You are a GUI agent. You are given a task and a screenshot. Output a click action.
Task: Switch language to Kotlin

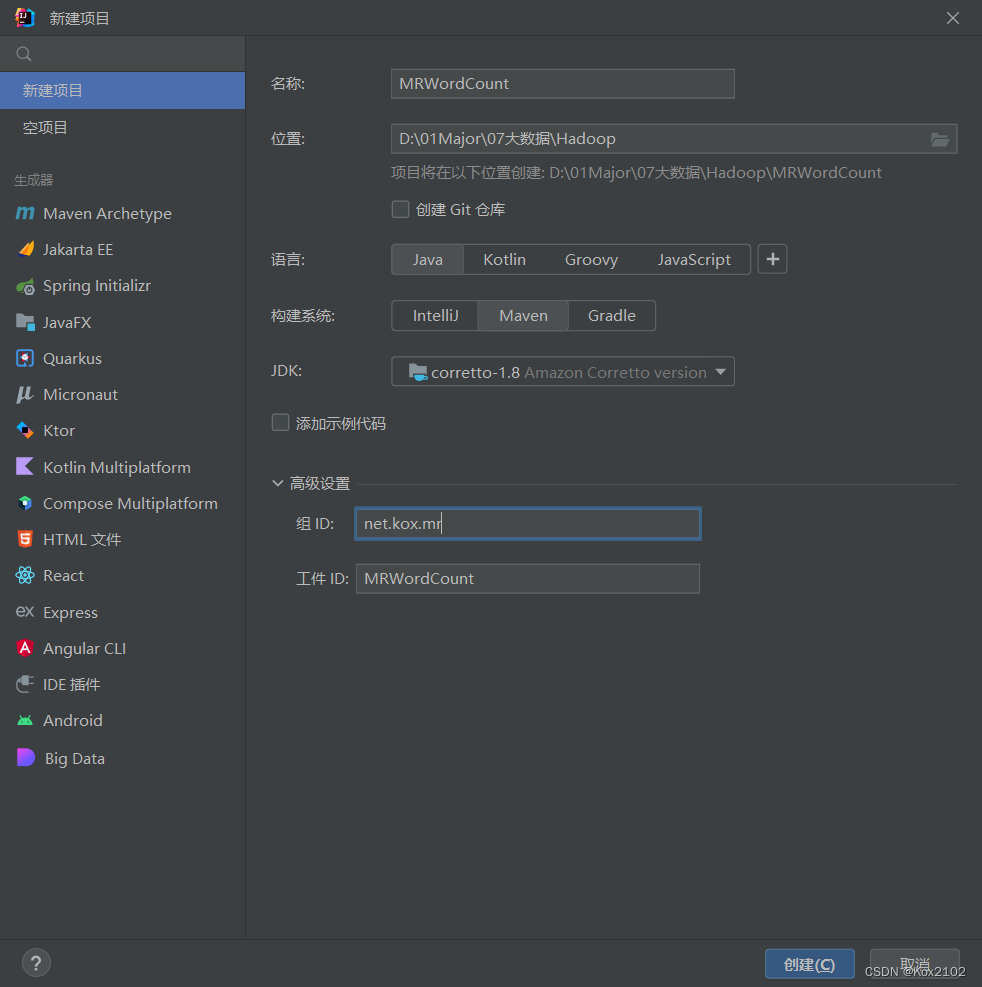click(504, 259)
